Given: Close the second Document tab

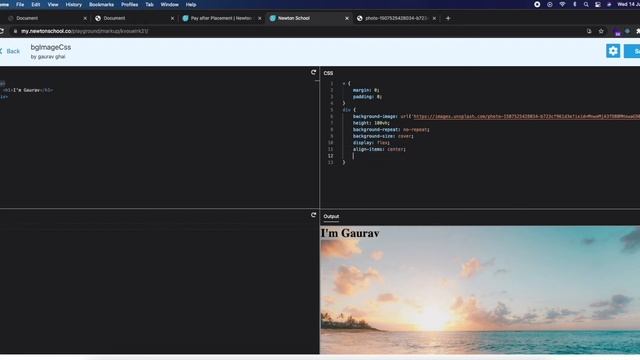Looking at the screenshot, I should coord(172,18).
